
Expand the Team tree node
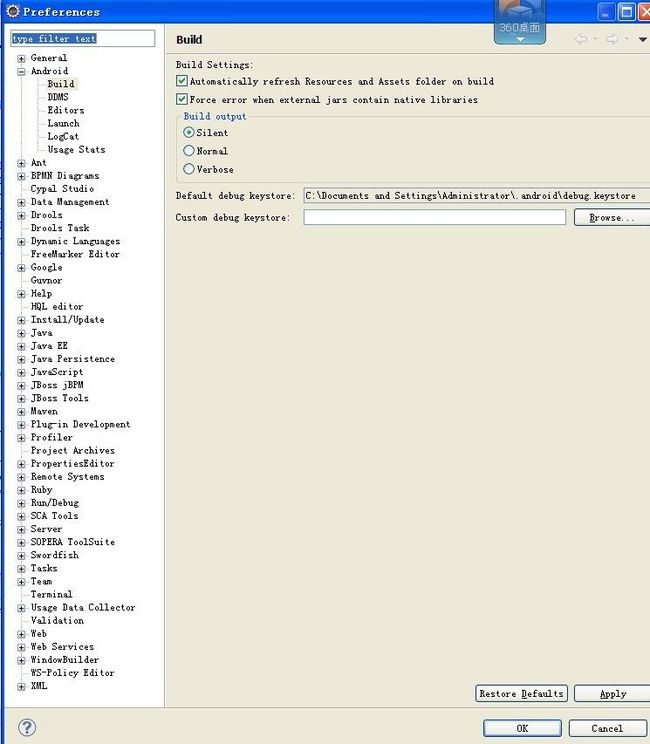21,582
